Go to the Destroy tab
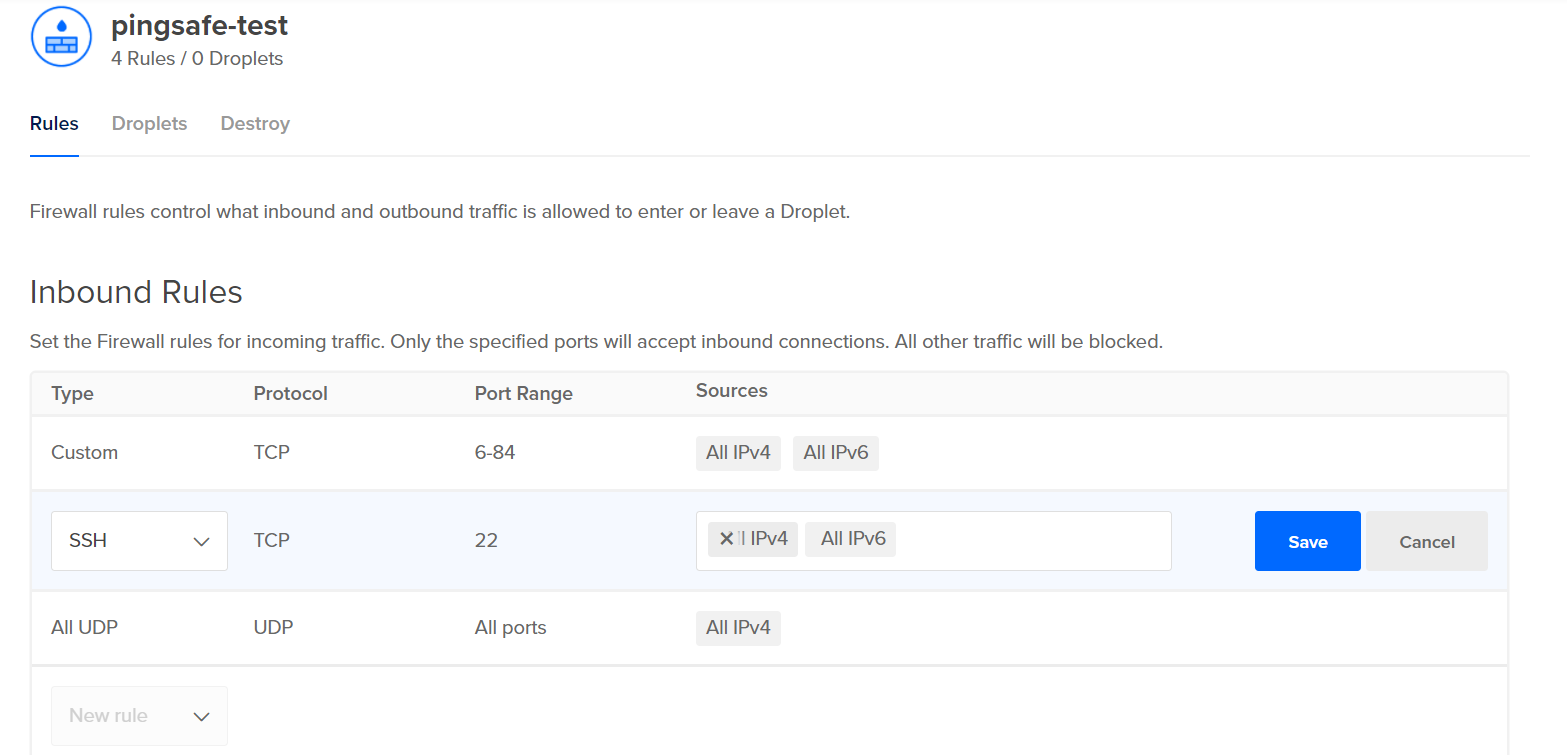1567x755 pixels. click(255, 124)
